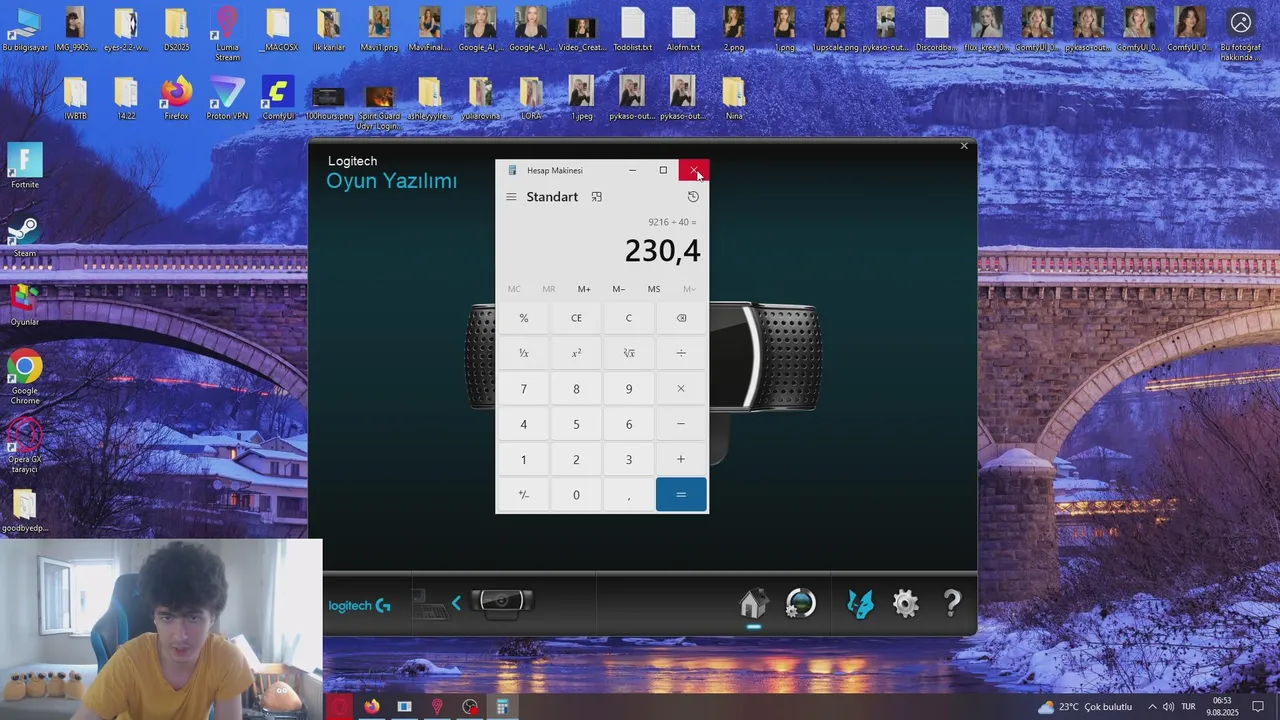Select the LORA desktop folder
This screenshot has width=1280, height=720.
click(x=531, y=98)
